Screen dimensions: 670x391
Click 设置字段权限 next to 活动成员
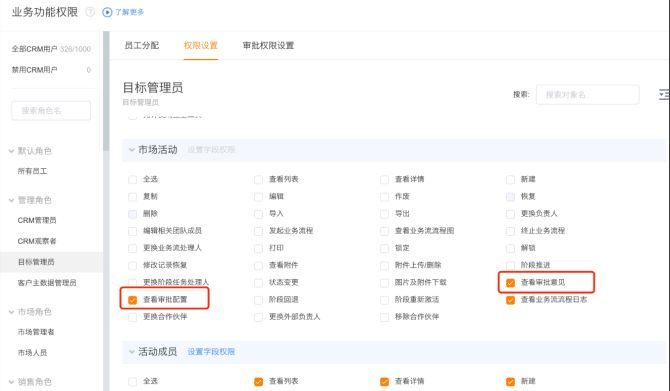point(211,352)
